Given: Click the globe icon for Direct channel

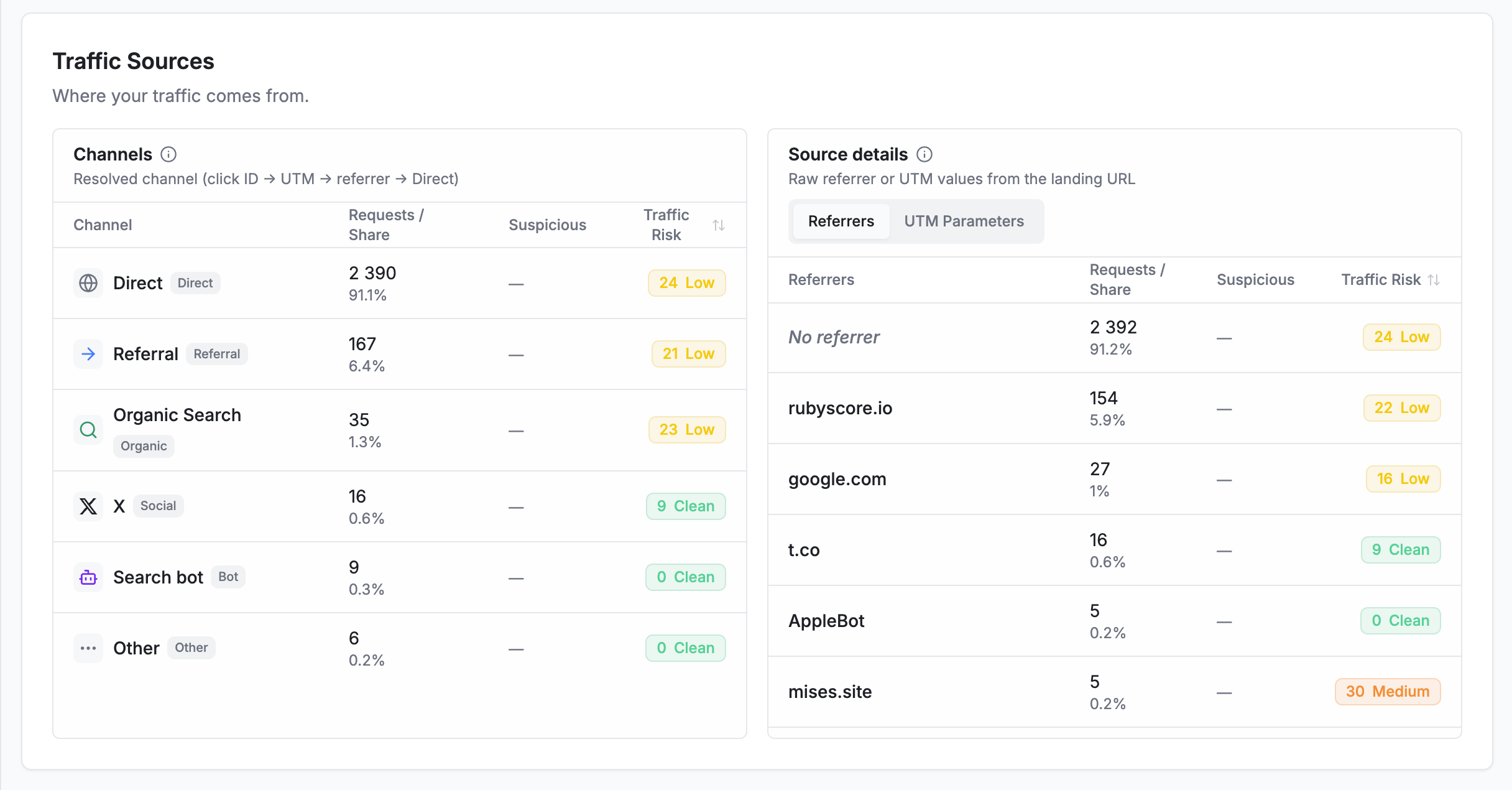Looking at the screenshot, I should click(88, 283).
